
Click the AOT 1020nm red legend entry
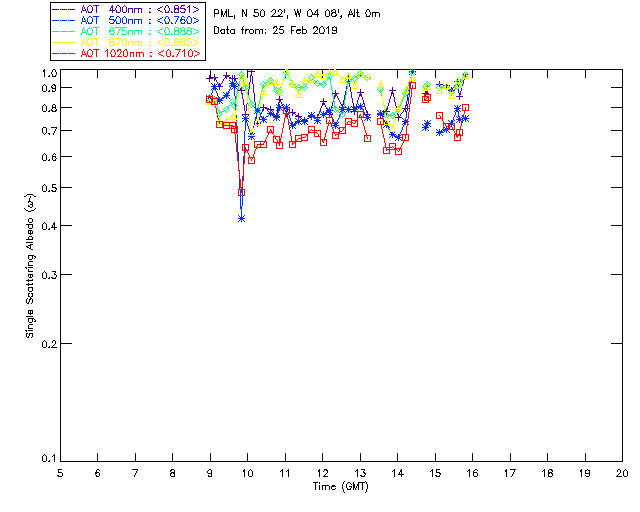(x=126, y=53)
